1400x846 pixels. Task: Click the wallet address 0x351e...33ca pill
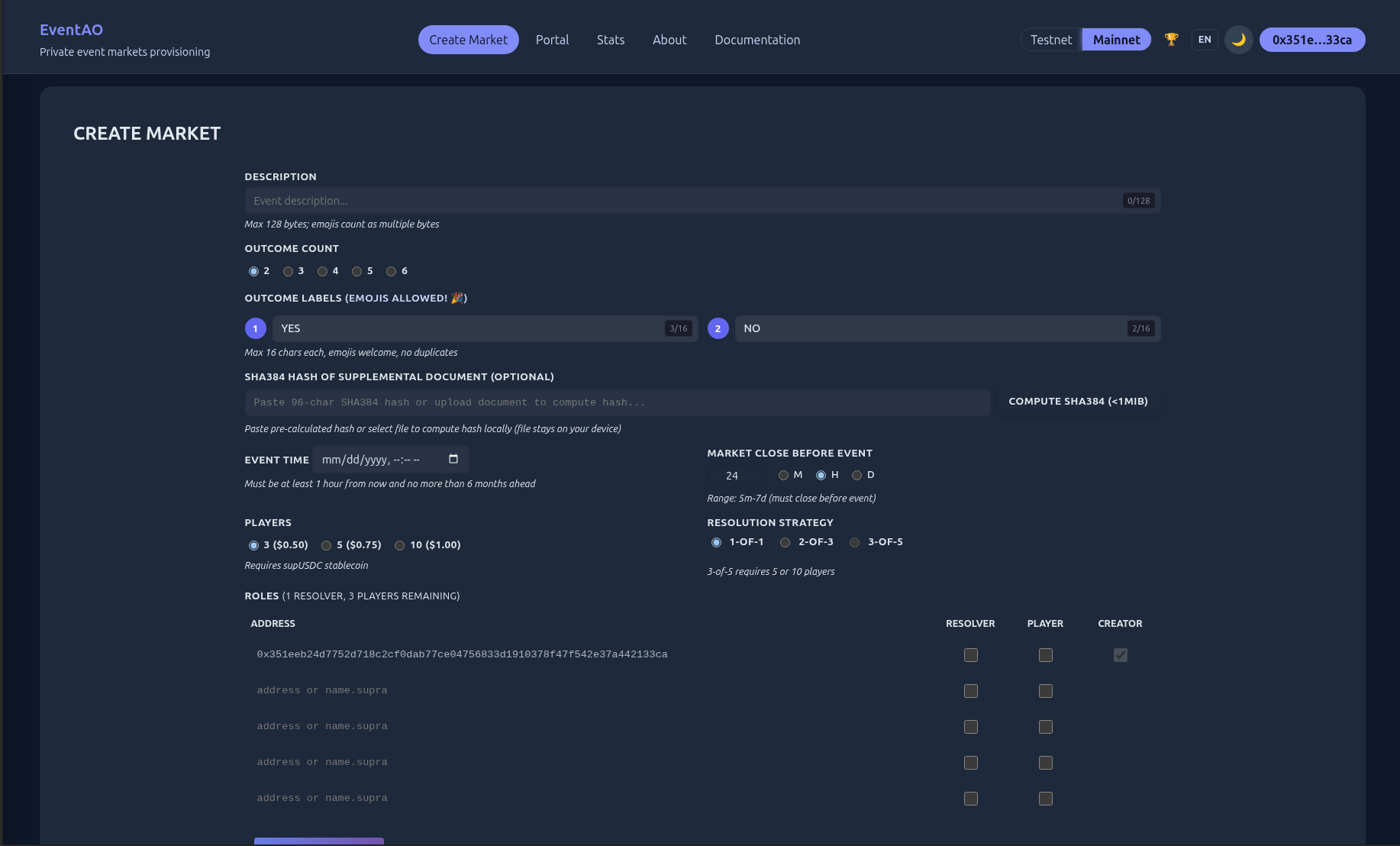pos(1312,39)
